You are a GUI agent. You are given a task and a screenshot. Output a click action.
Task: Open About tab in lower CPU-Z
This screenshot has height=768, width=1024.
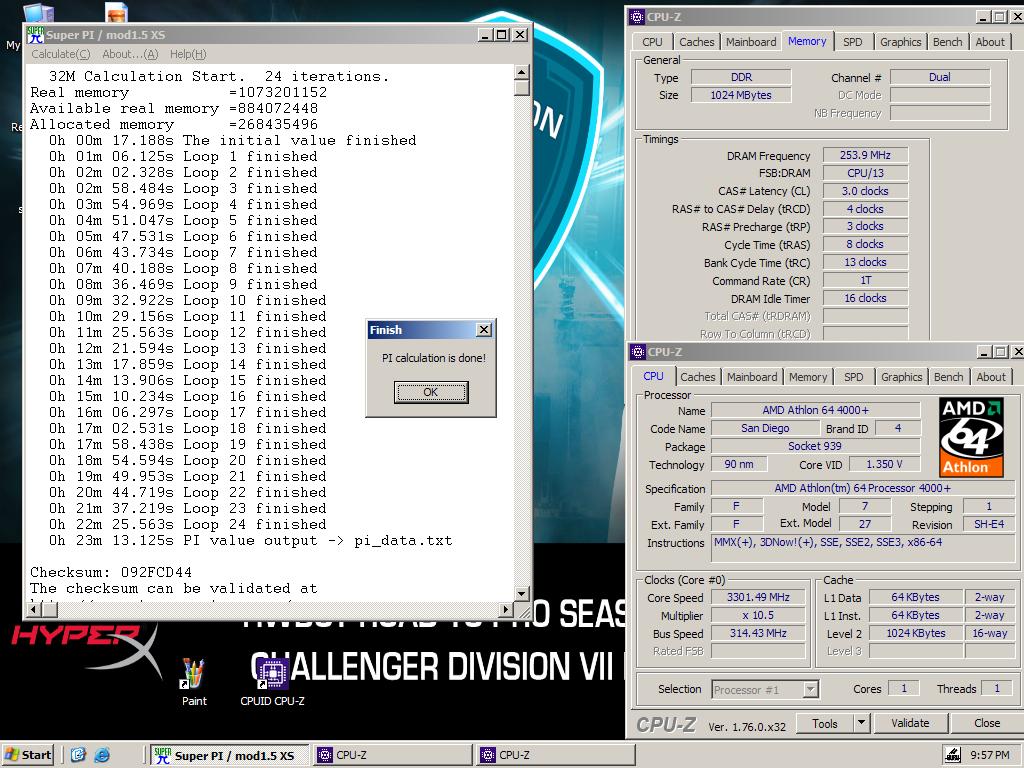[991, 377]
